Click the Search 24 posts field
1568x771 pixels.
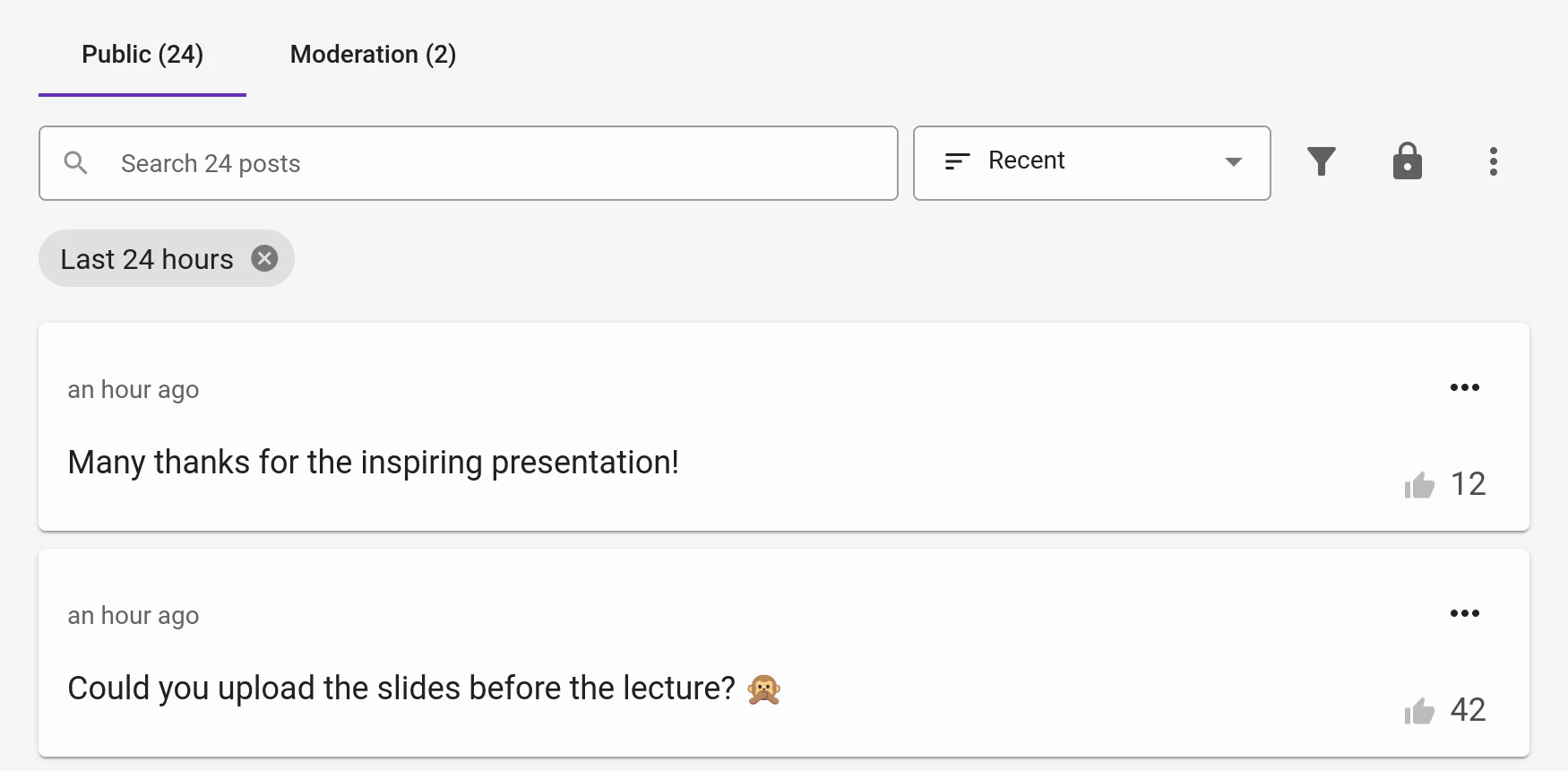pos(502,163)
